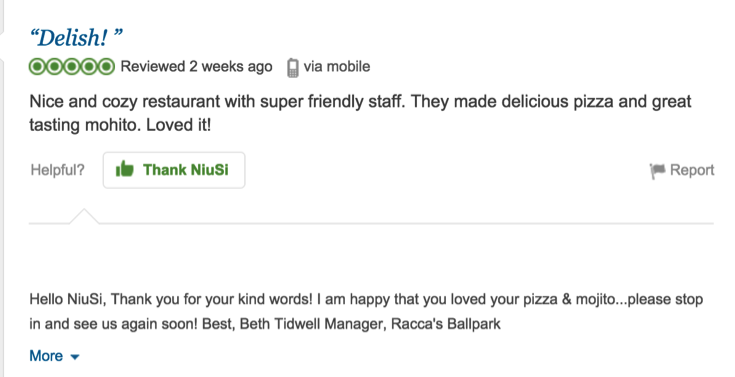Click the dropdown arrow beside More
Viewport: 735px width, 377px height.
point(75,357)
